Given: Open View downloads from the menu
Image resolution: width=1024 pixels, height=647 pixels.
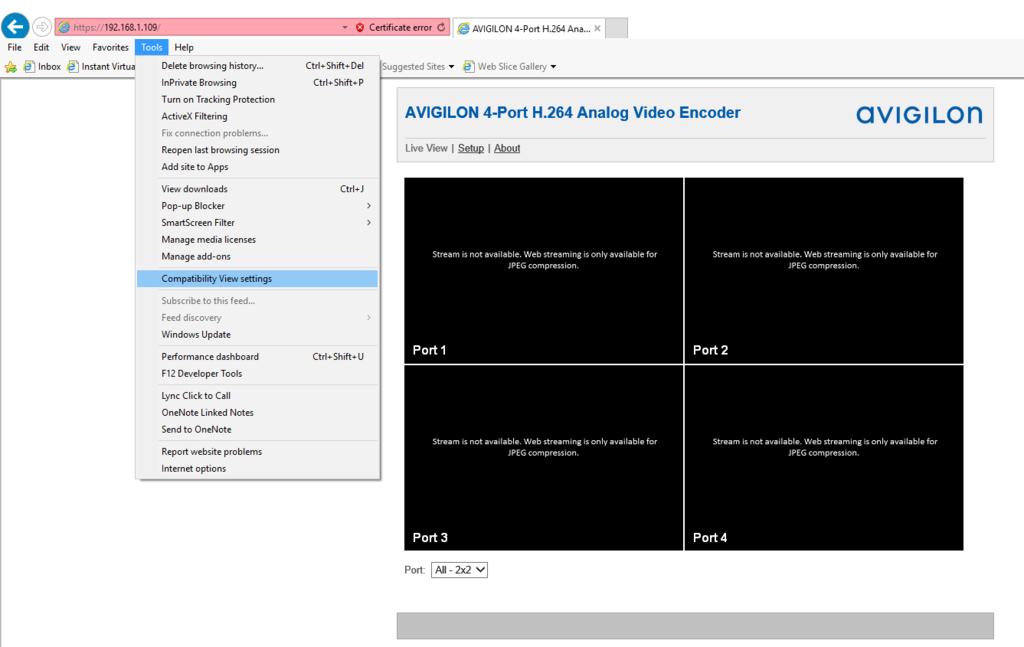Looking at the screenshot, I should pos(257,189).
